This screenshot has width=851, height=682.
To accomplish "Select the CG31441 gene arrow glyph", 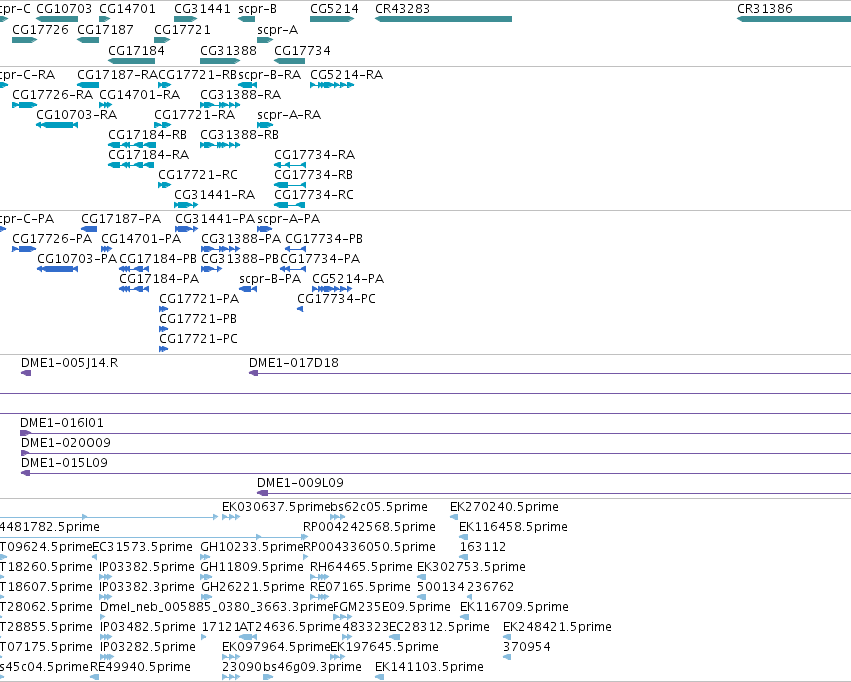I will (x=186, y=19).
